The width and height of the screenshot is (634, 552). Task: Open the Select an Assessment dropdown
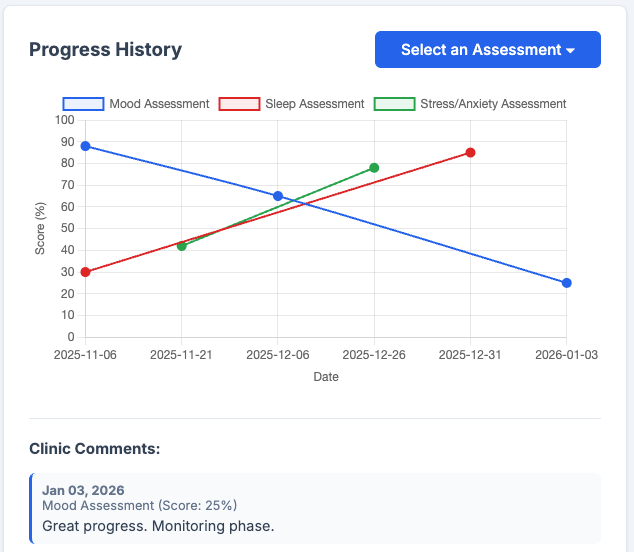click(x=487, y=50)
